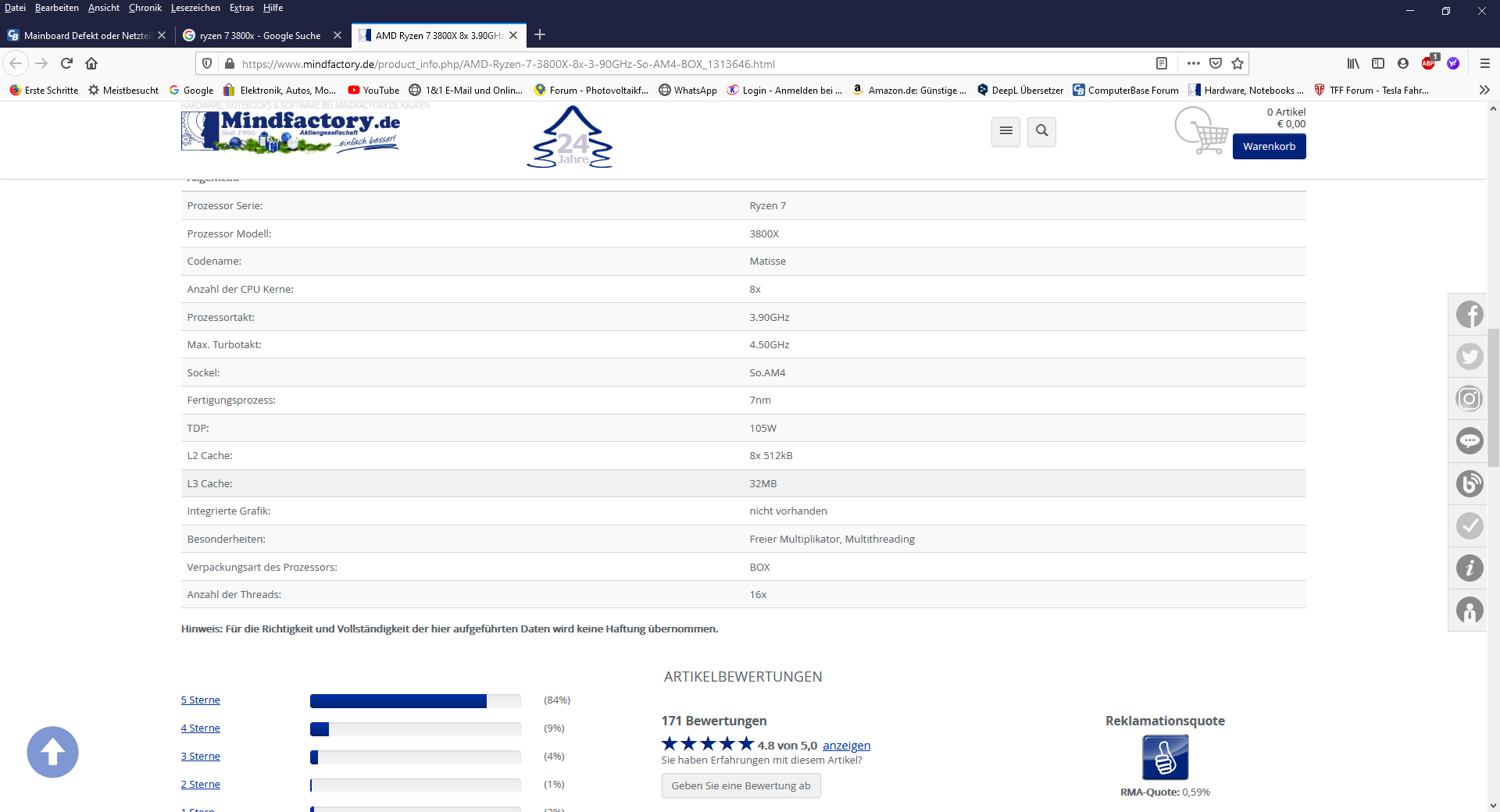Filter reviews by 5 Sterne
The image size is (1500, 812).
201,700
